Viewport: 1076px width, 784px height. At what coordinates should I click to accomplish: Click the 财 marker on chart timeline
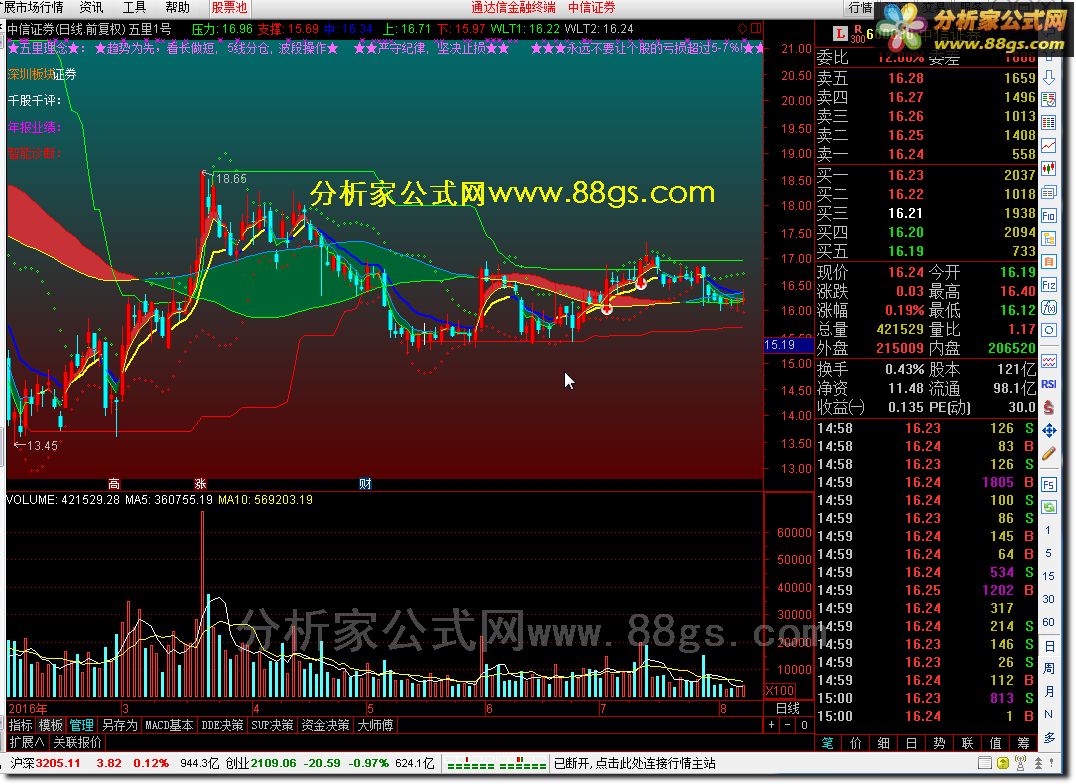coord(365,484)
